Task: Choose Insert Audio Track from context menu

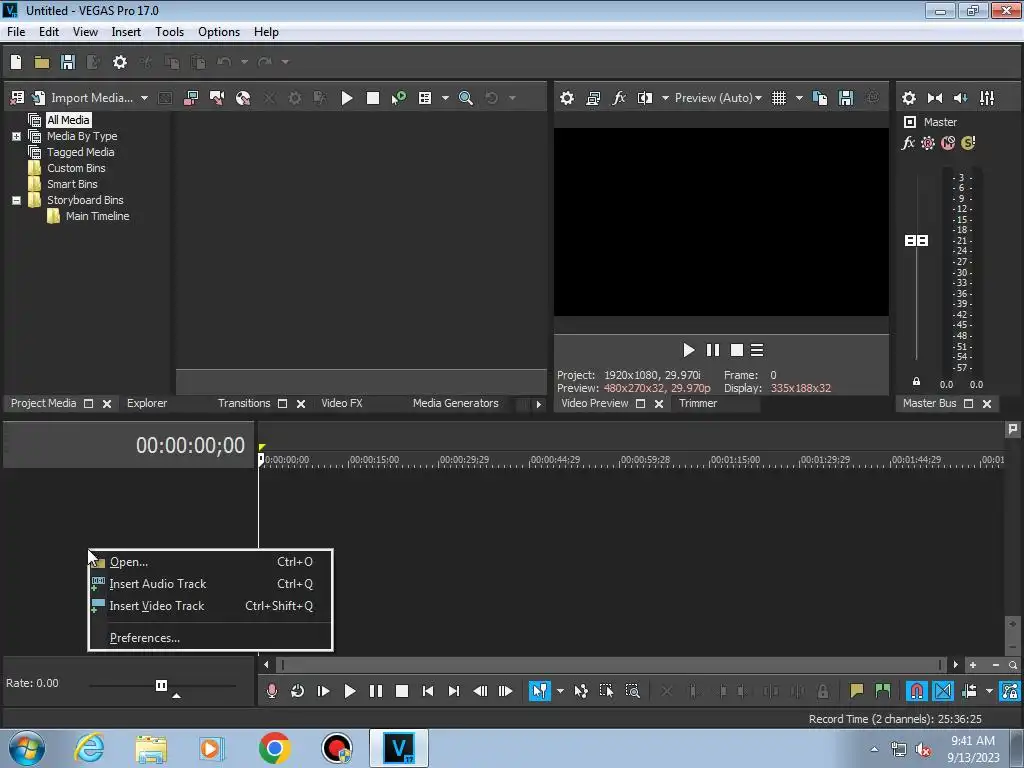Action: tap(210, 584)
